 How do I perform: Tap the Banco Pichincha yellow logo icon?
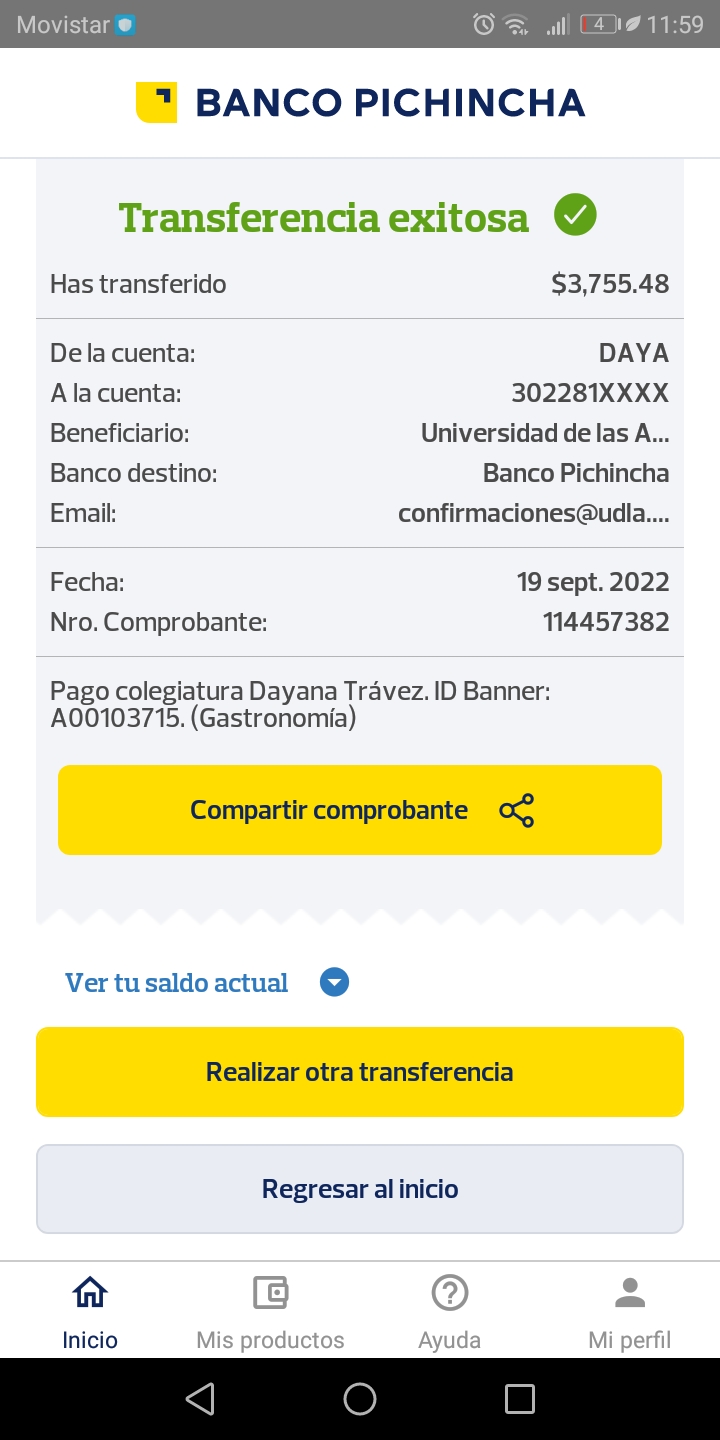(156, 103)
